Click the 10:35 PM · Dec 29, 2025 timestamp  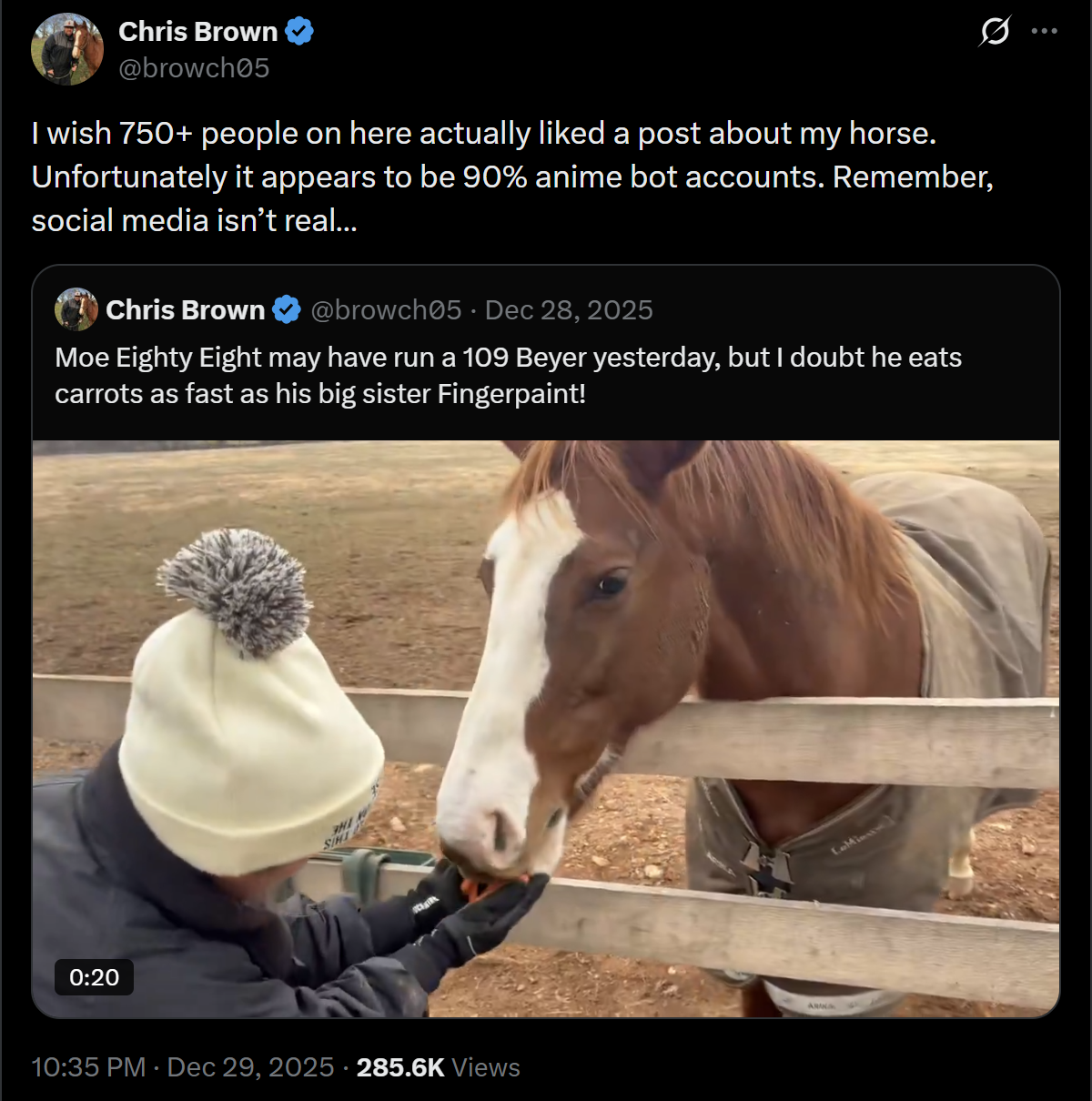[x=183, y=1067]
